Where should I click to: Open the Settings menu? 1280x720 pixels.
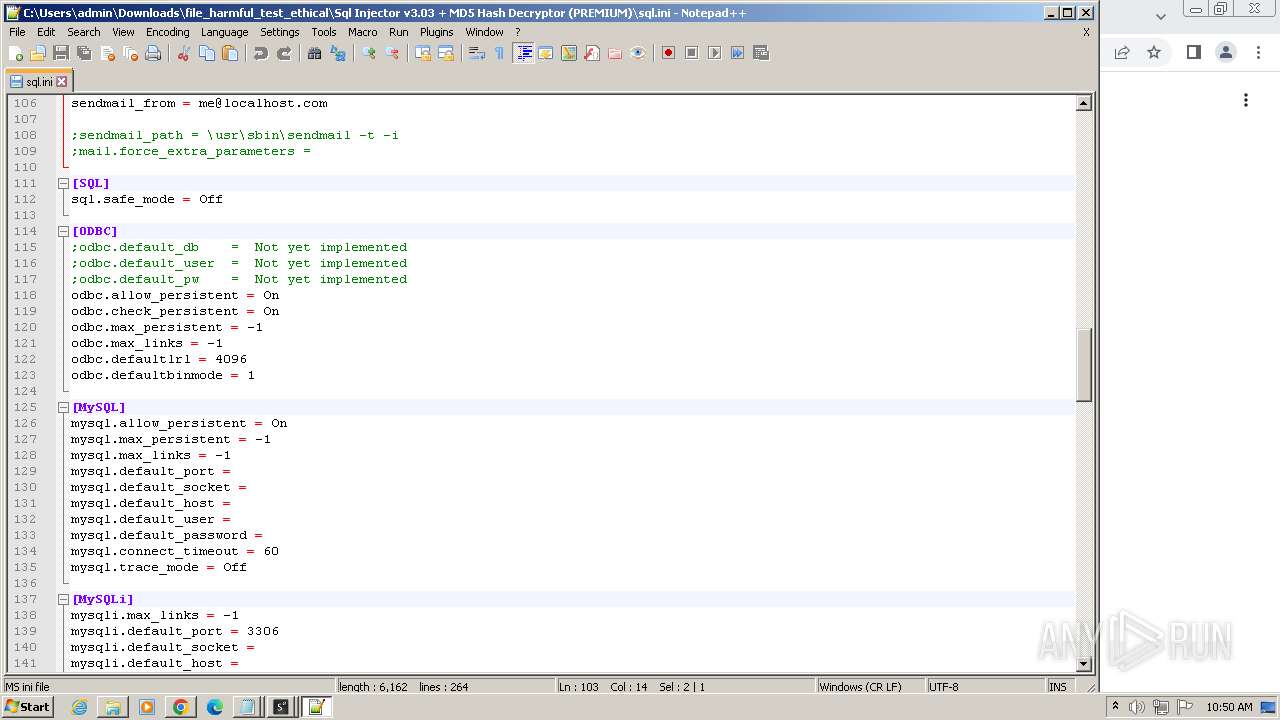[279, 32]
